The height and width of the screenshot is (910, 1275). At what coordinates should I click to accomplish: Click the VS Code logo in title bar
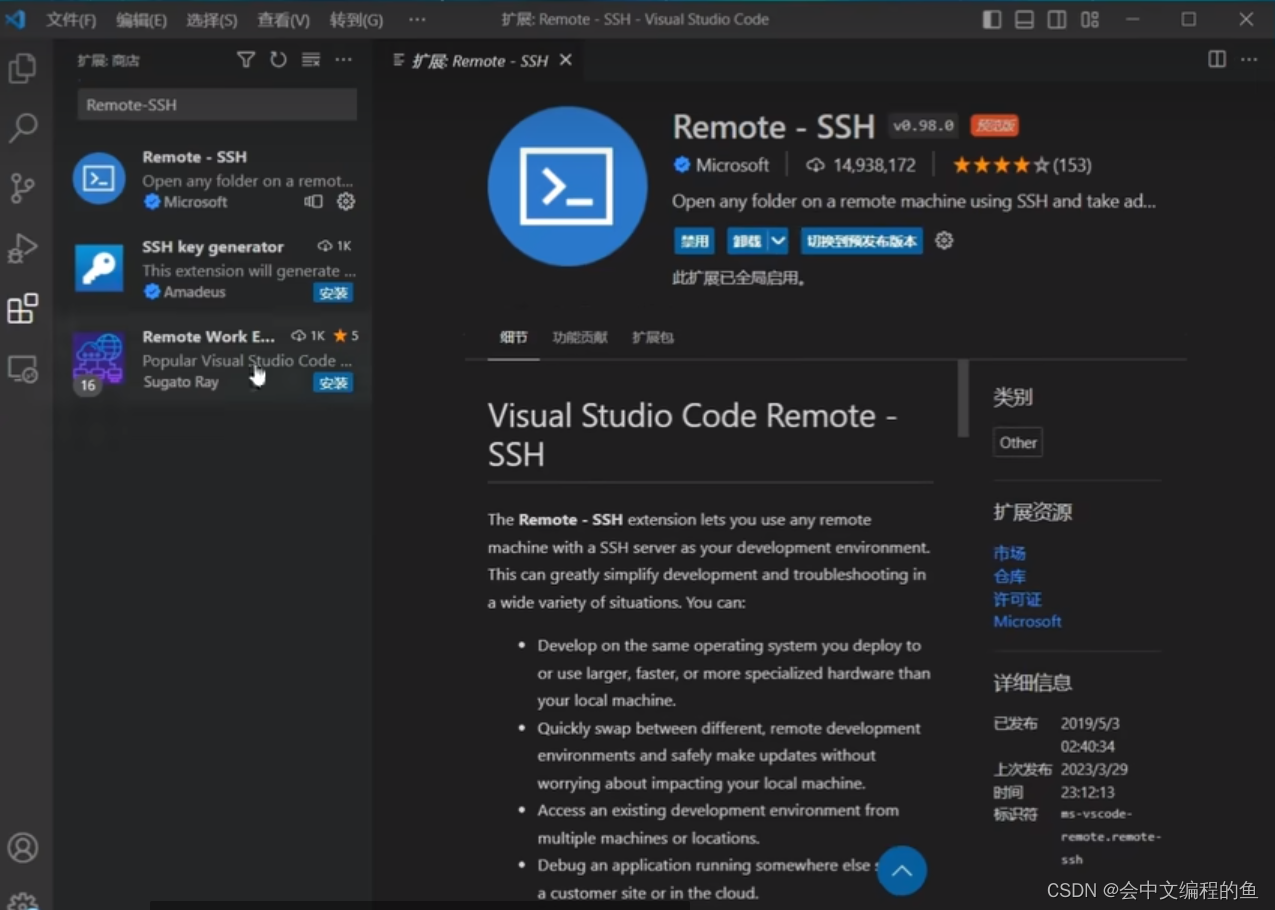(x=15, y=19)
